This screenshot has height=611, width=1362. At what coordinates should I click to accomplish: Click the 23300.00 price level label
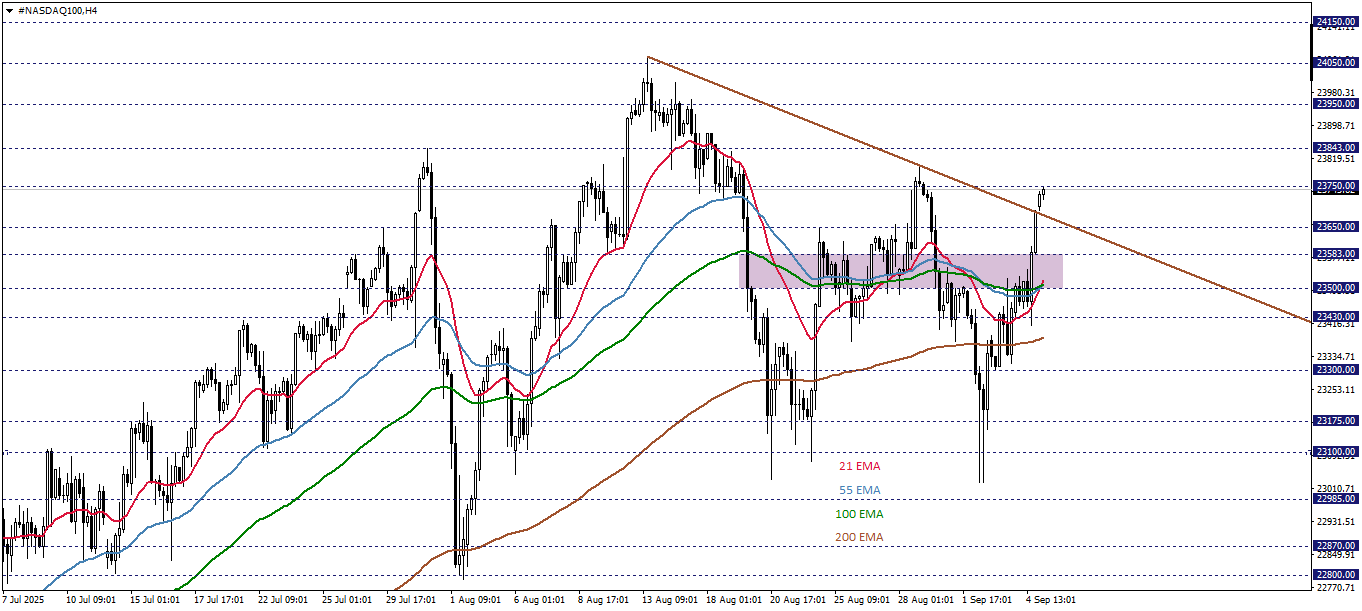(1336, 369)
